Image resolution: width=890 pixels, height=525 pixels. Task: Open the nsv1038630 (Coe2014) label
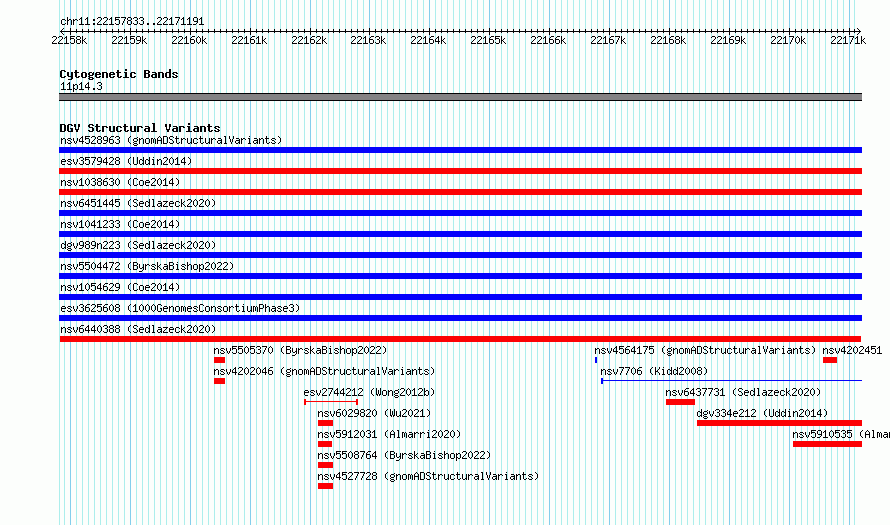point(120,182)
